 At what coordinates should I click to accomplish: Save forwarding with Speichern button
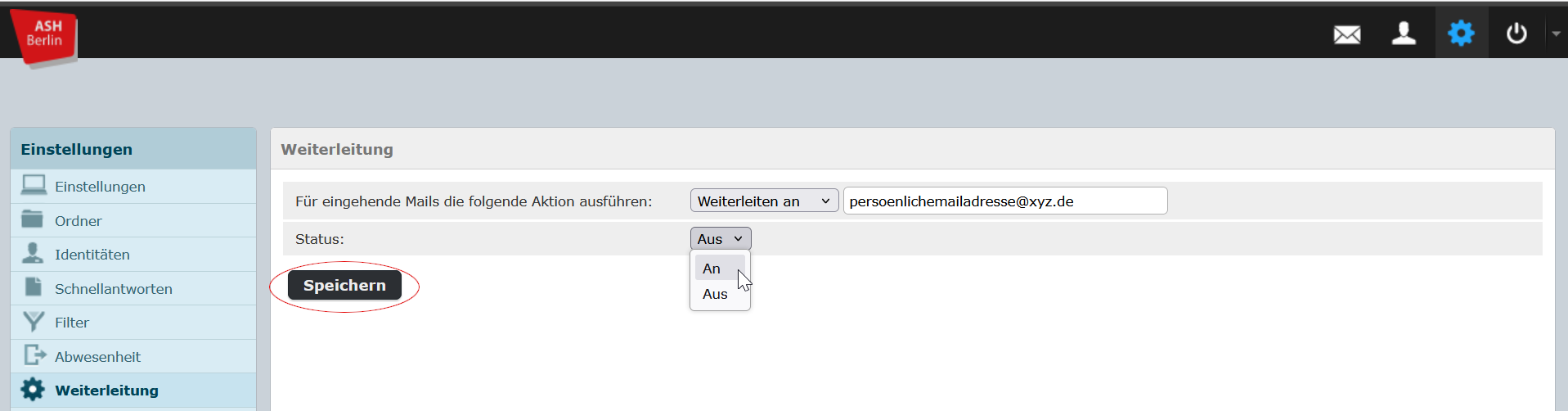pyautogui.click(x=344, y=285)
